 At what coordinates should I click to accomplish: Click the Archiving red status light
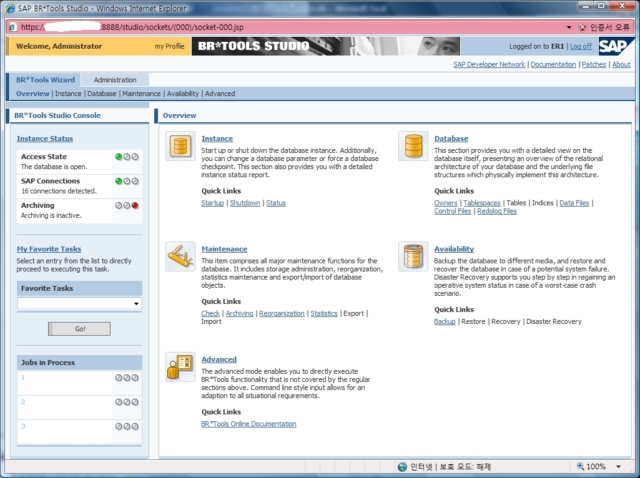coord(135,206)
